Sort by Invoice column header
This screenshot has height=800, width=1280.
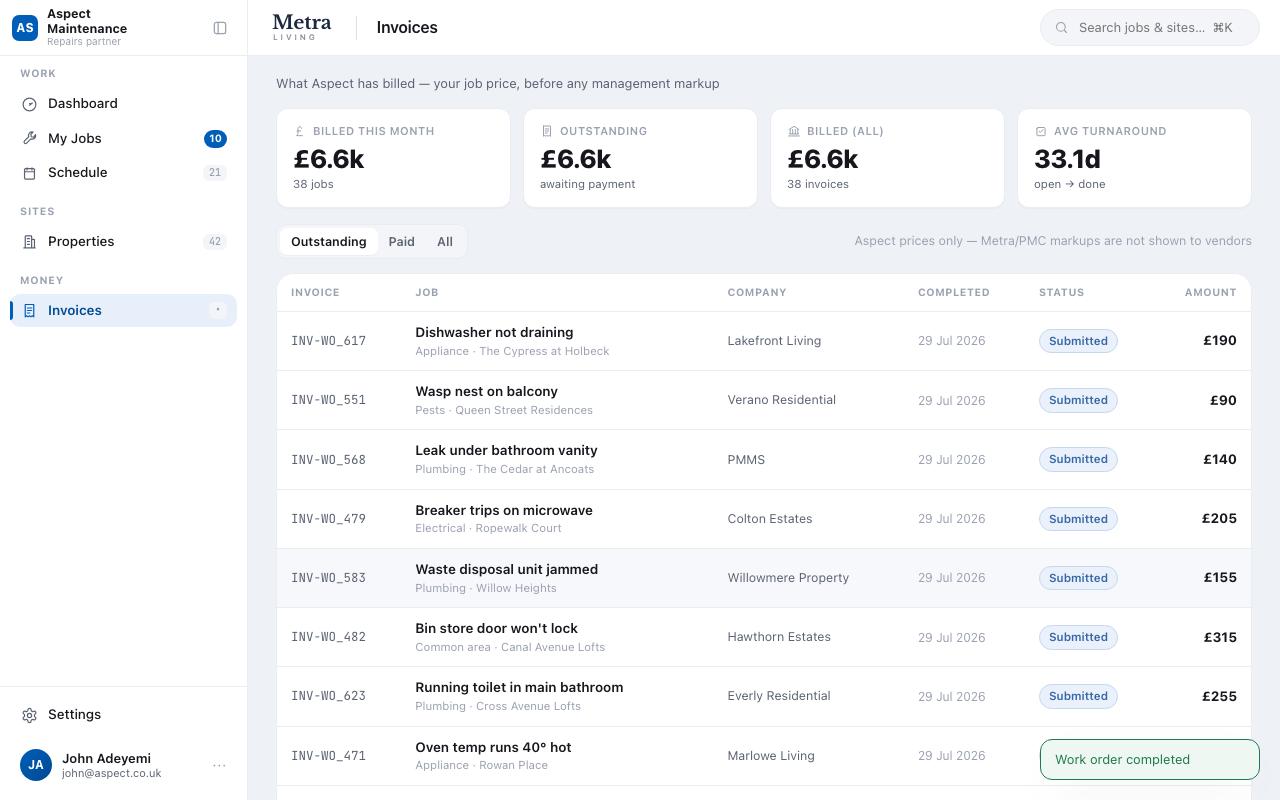tap(315, 293)
